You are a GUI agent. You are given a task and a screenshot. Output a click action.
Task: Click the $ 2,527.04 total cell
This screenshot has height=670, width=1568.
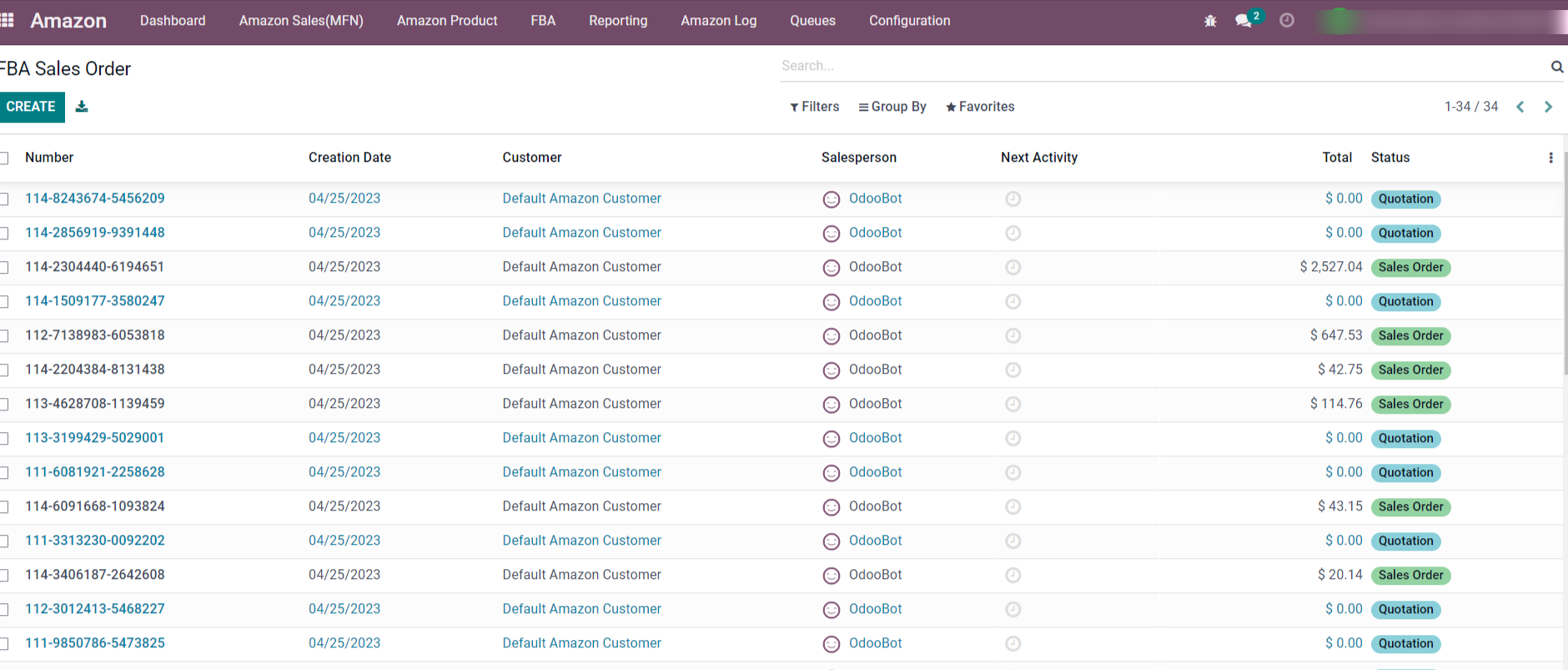tap(1330, 267)
